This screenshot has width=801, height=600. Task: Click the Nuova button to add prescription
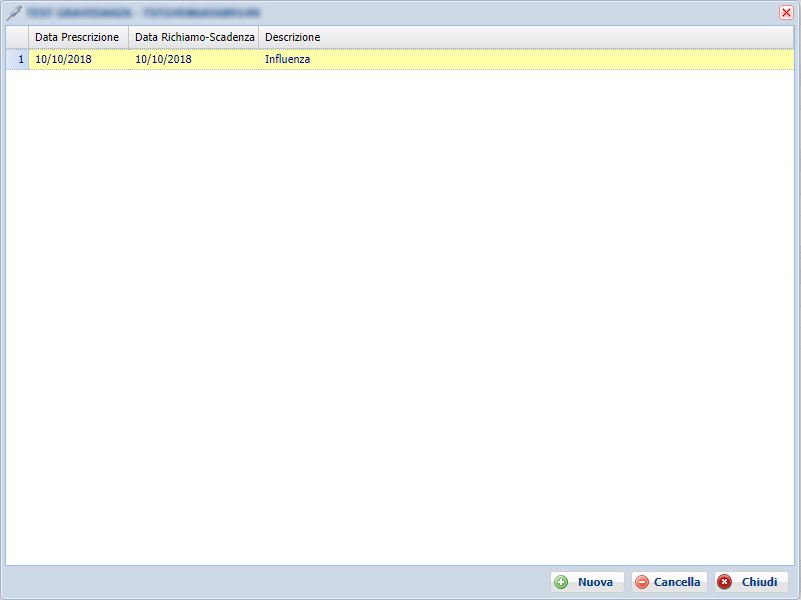(587, 582)
